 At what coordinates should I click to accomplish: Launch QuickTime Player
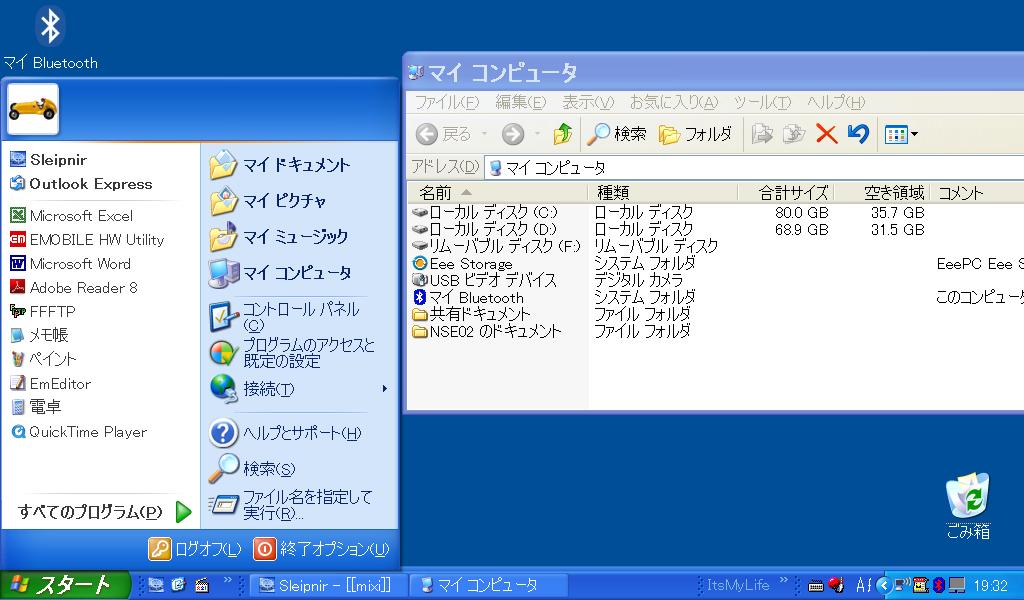pyautogui.click(x=79, y=432)
